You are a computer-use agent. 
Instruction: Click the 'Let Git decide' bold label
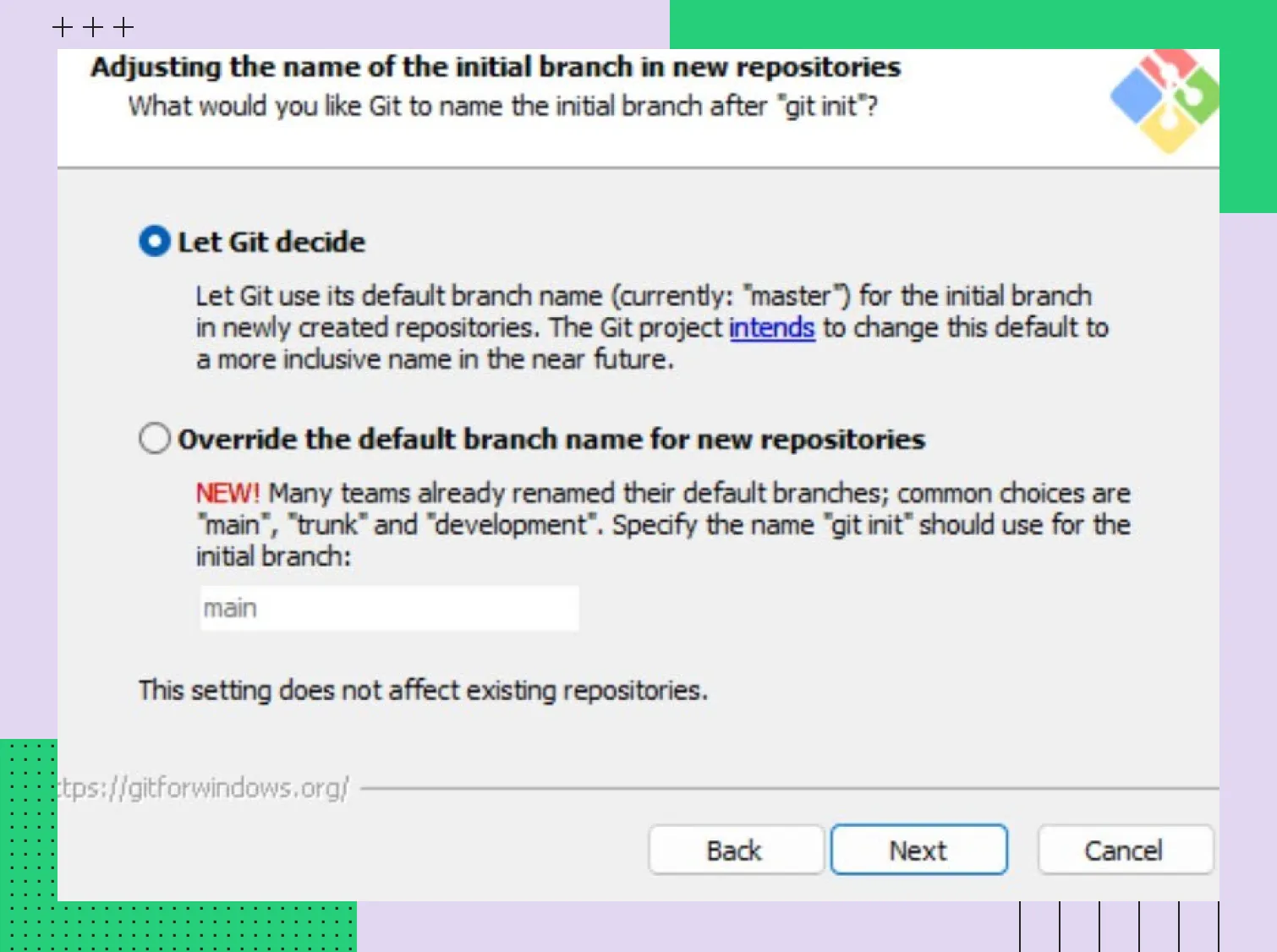[x=271, y=243]
